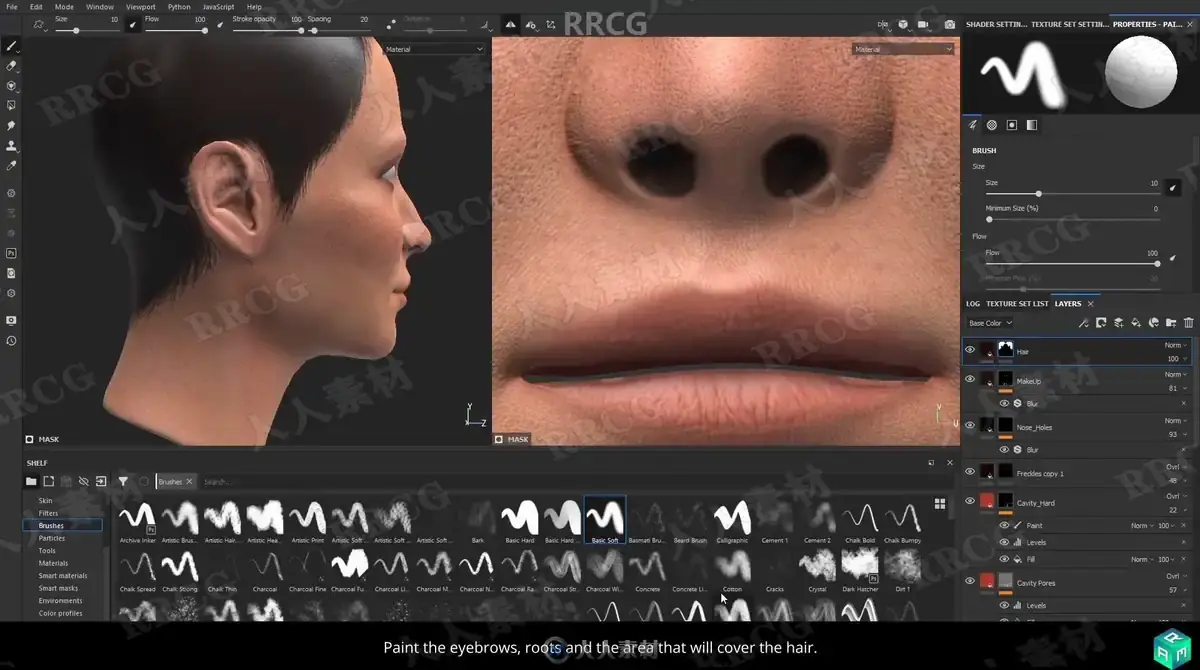Open the alpha properties tab icon
The image size is (1200, 670).
pyautogui.click(x=992, y=125)
